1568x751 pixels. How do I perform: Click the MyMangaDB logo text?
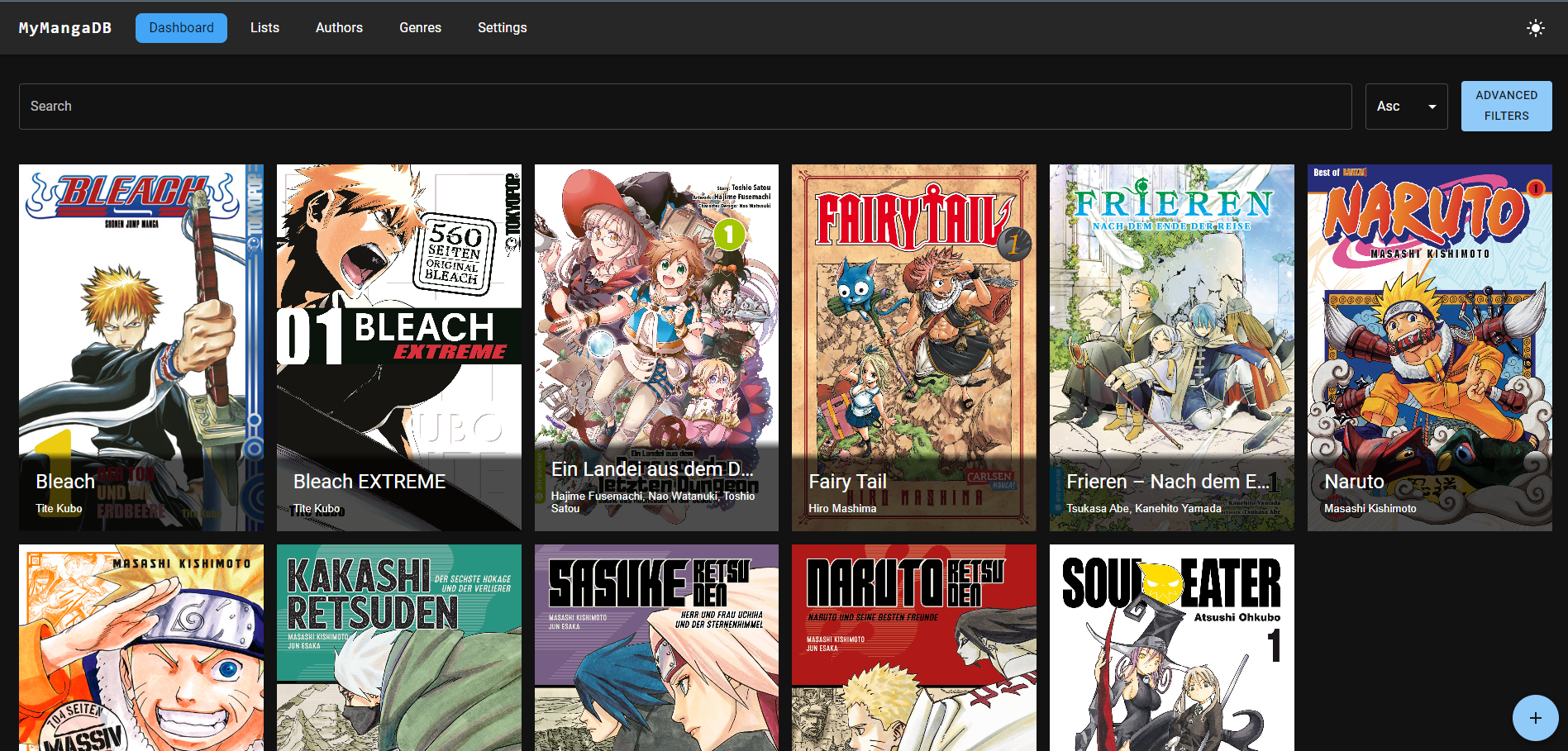pos(65,28)
